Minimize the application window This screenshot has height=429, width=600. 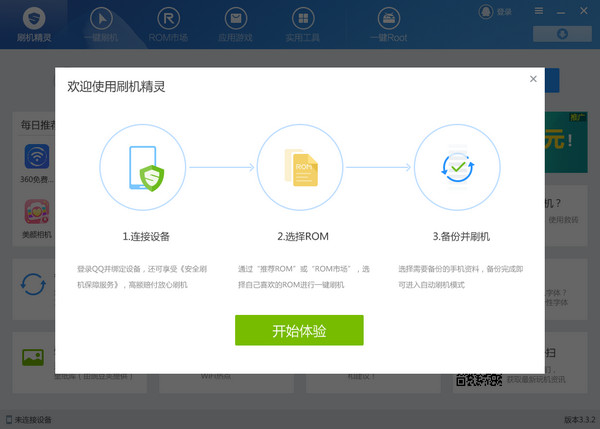(x=561, y=12)
